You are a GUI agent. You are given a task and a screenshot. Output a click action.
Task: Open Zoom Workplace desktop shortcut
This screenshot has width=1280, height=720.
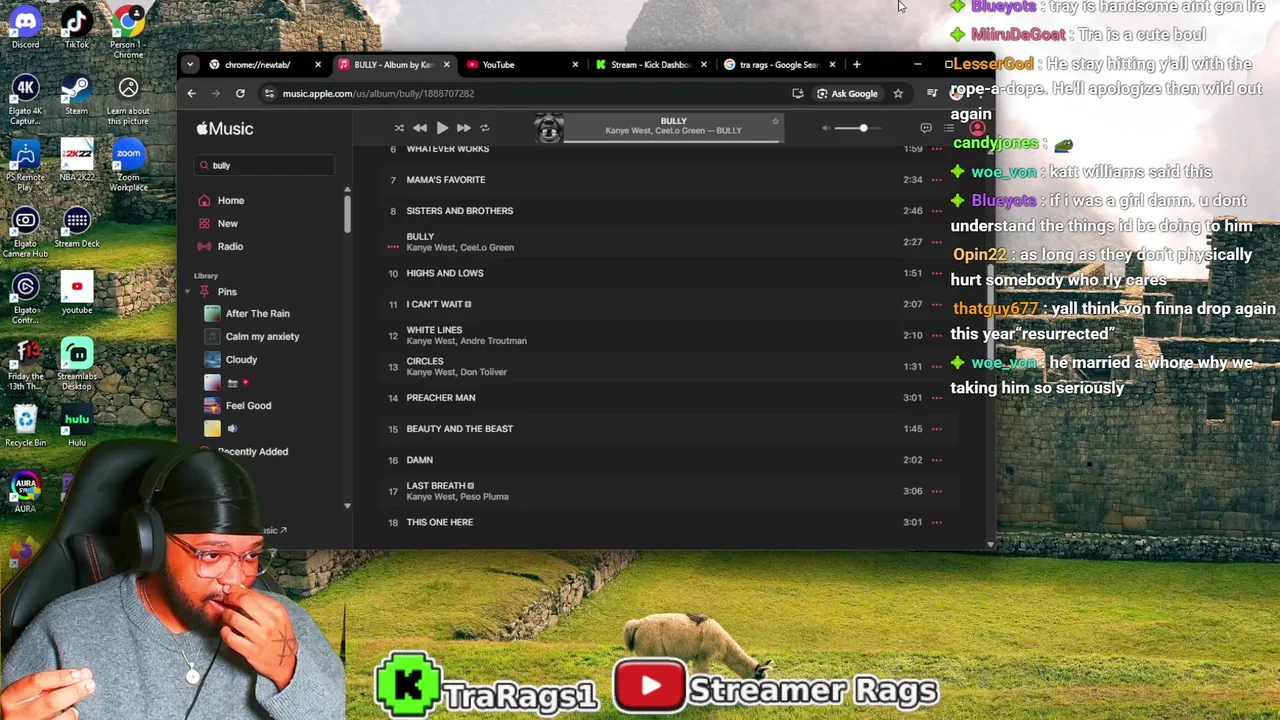pos(128,166)
